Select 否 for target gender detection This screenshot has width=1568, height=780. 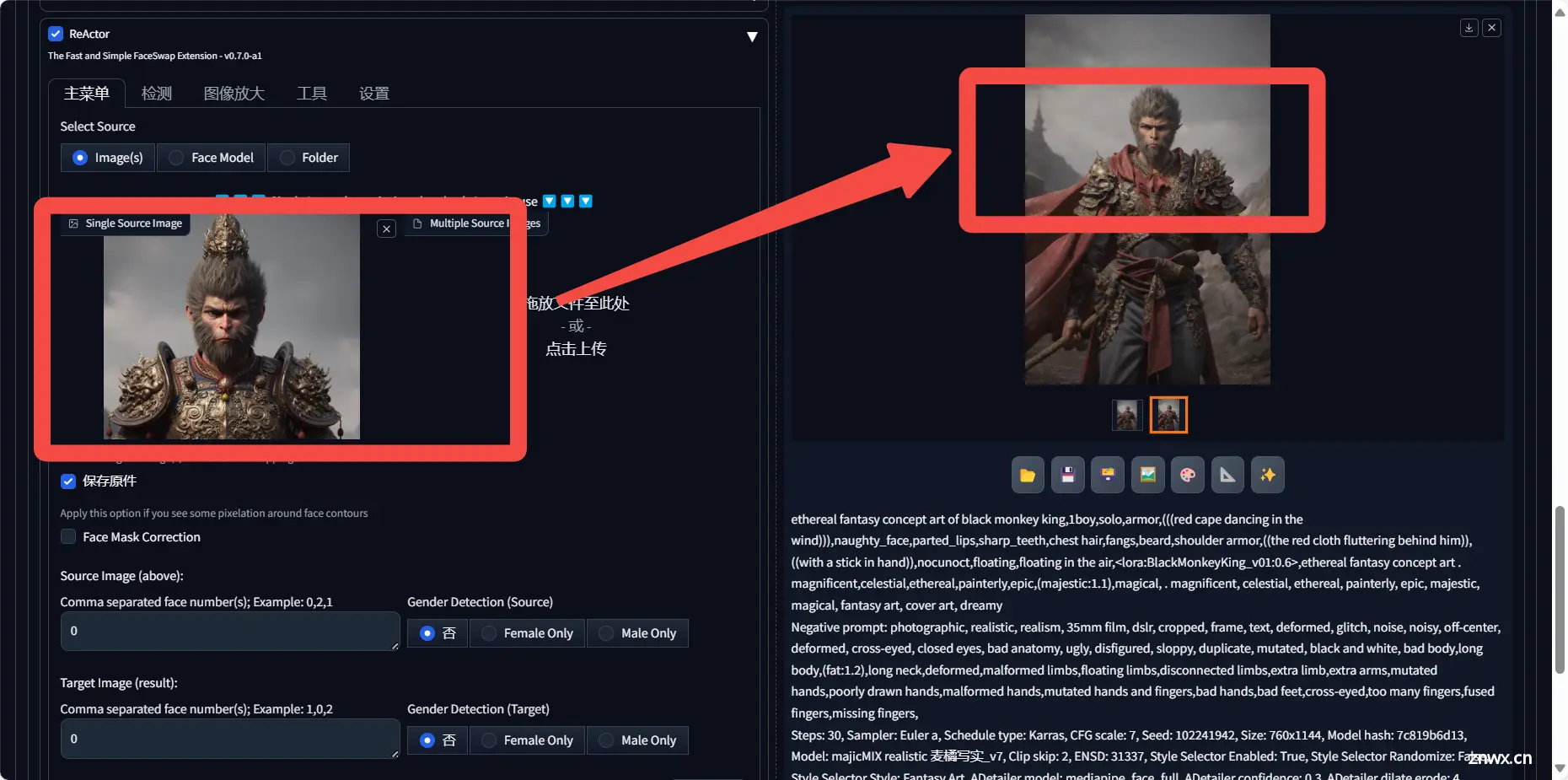coord(438,740)
